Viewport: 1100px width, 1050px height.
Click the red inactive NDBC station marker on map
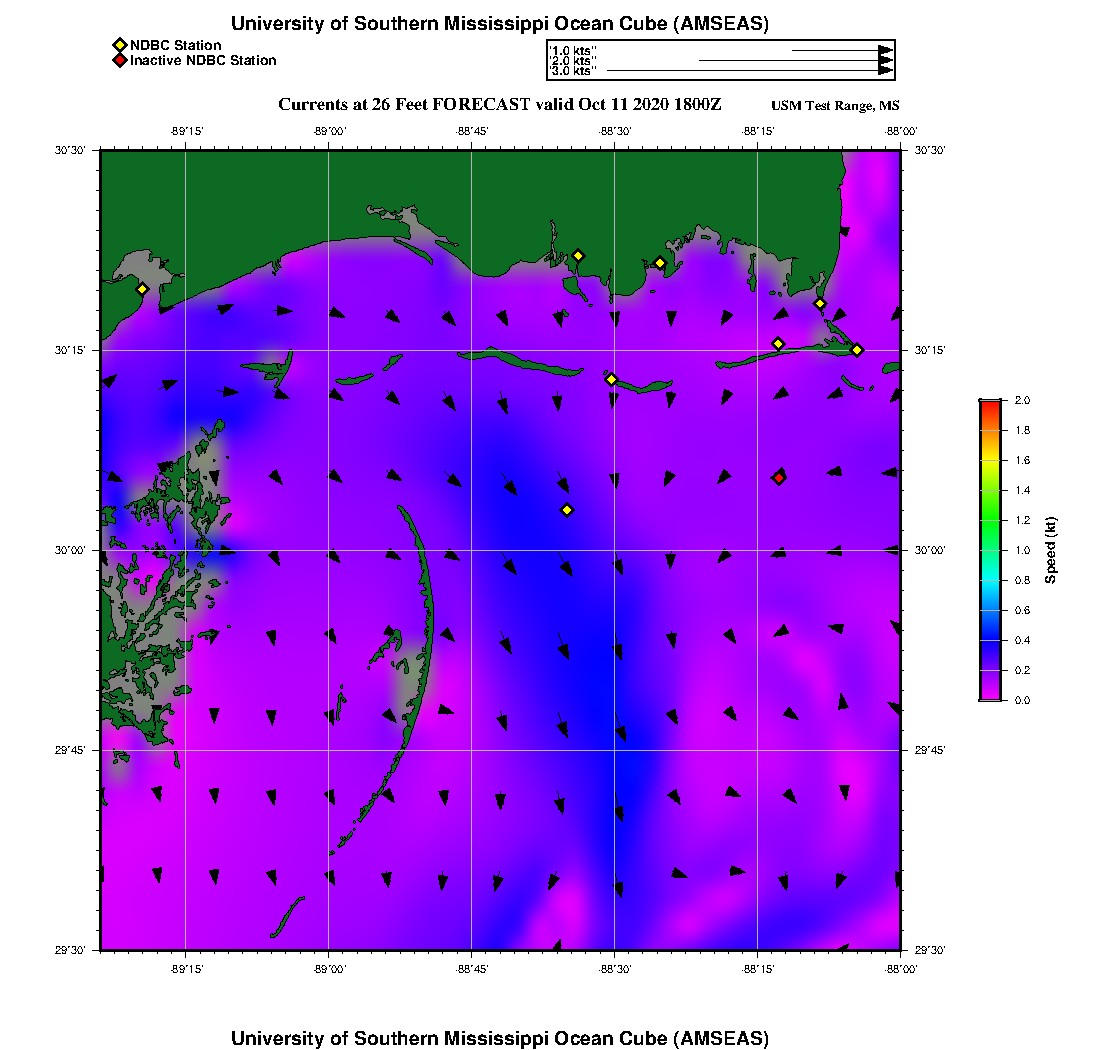coord(779,478)
